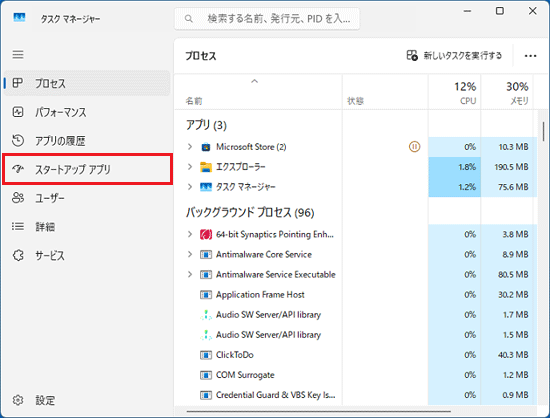Viewport: 550px width, 418px height.
Task: Expand Antimalware Core Service row
Action: (x=190, y=254)
